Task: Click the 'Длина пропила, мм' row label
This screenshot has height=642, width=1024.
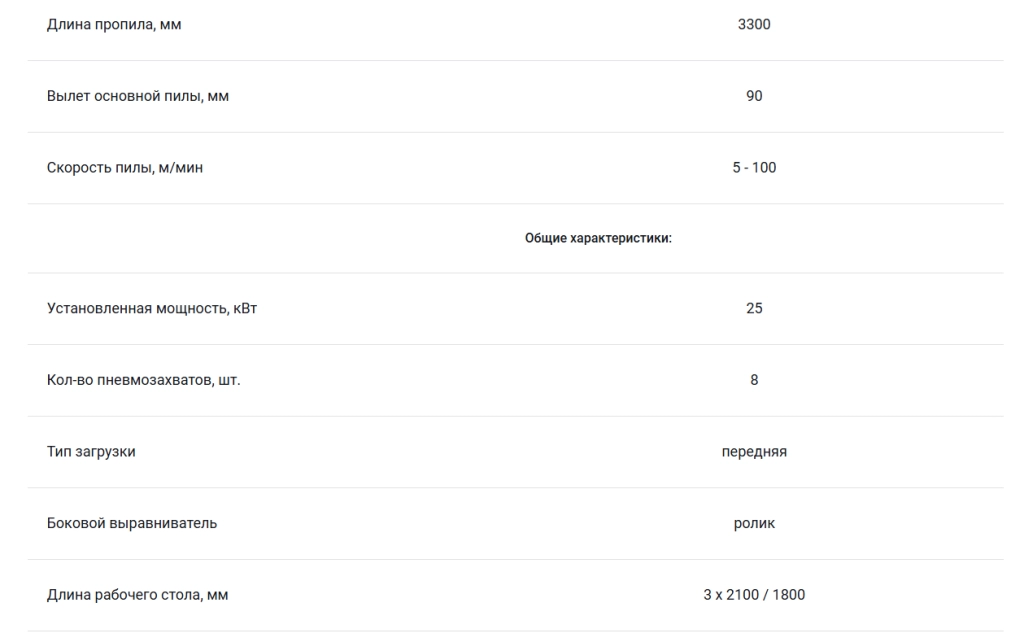Action: pos(114,25)
